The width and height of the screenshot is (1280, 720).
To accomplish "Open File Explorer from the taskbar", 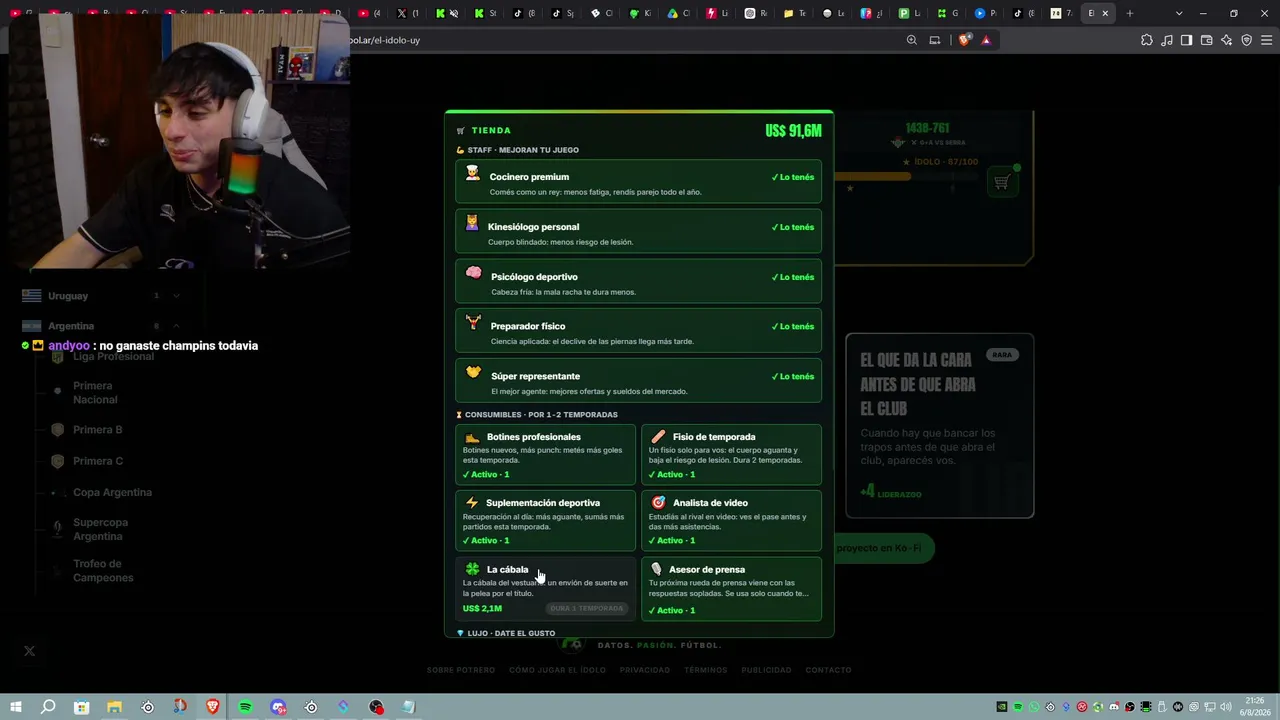I will tap(114, 707).
